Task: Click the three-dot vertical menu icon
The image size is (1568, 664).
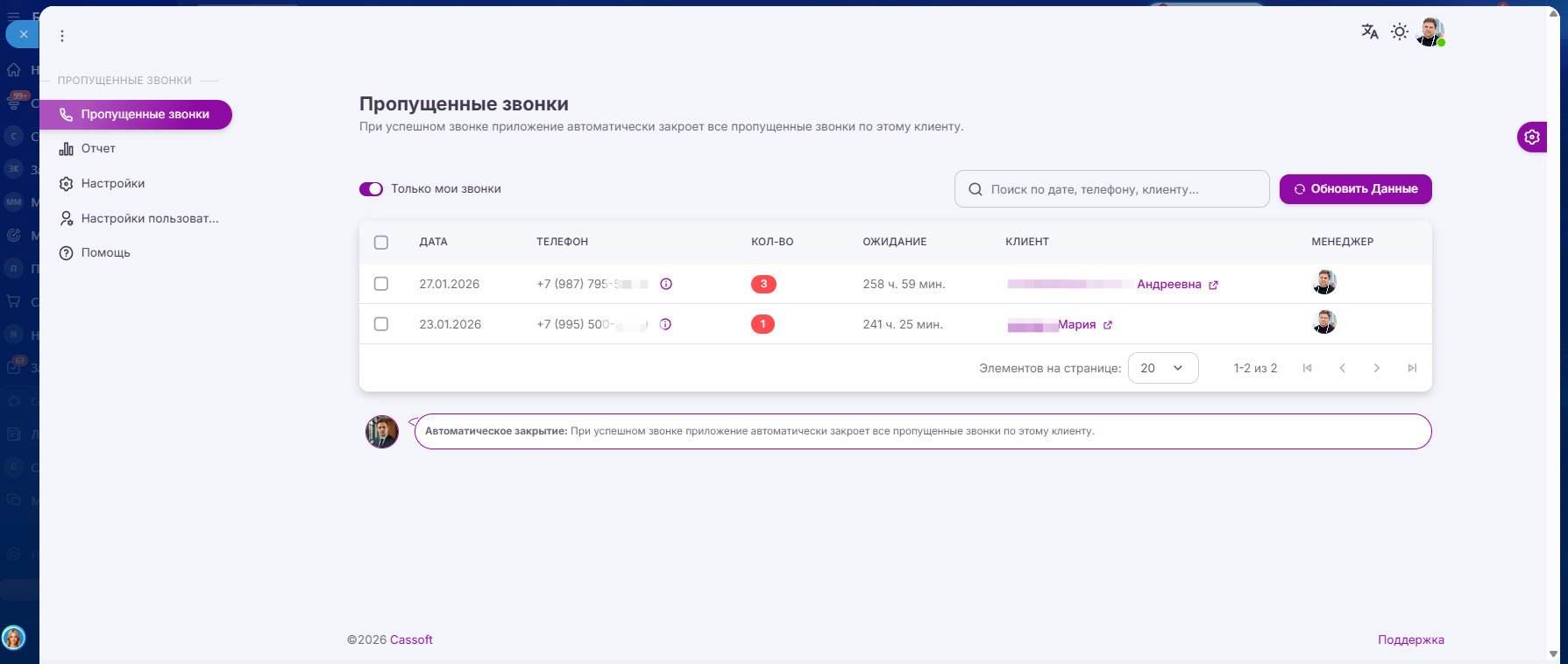Action: (x=62, y=36)
